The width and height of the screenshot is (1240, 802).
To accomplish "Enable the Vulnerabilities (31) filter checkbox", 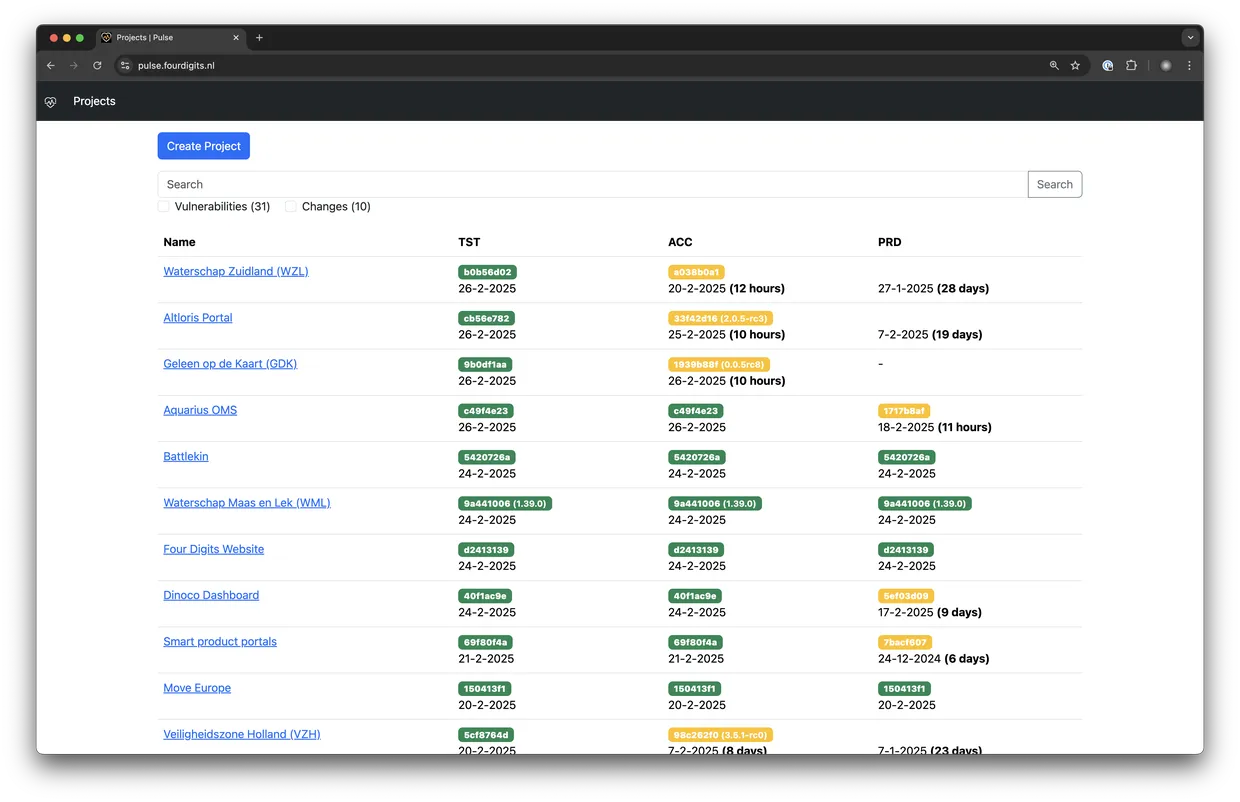I will coord(163,206).
